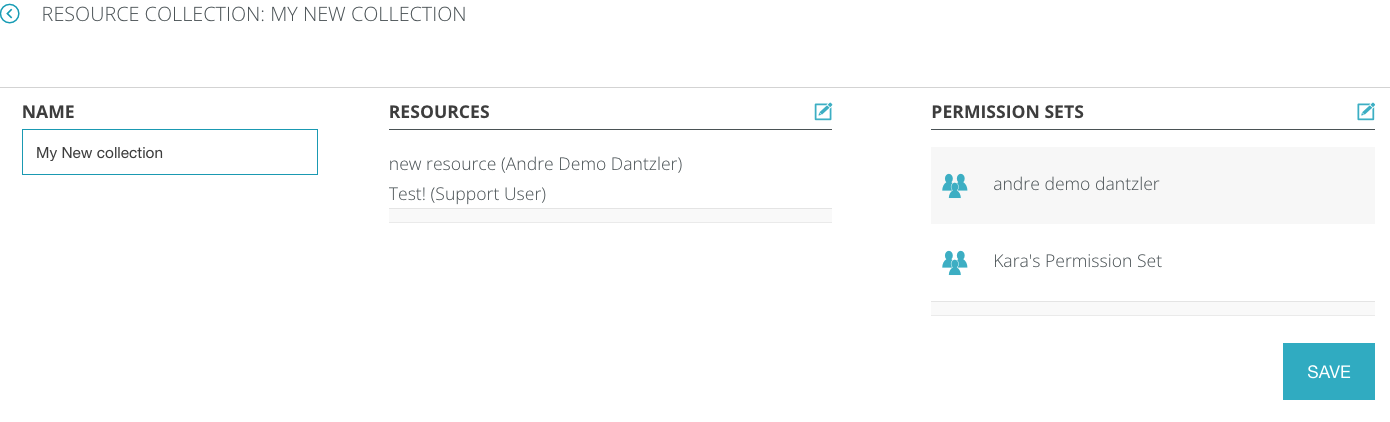
Task: Click the divider line below the page title
Action: tap(695, 88)
